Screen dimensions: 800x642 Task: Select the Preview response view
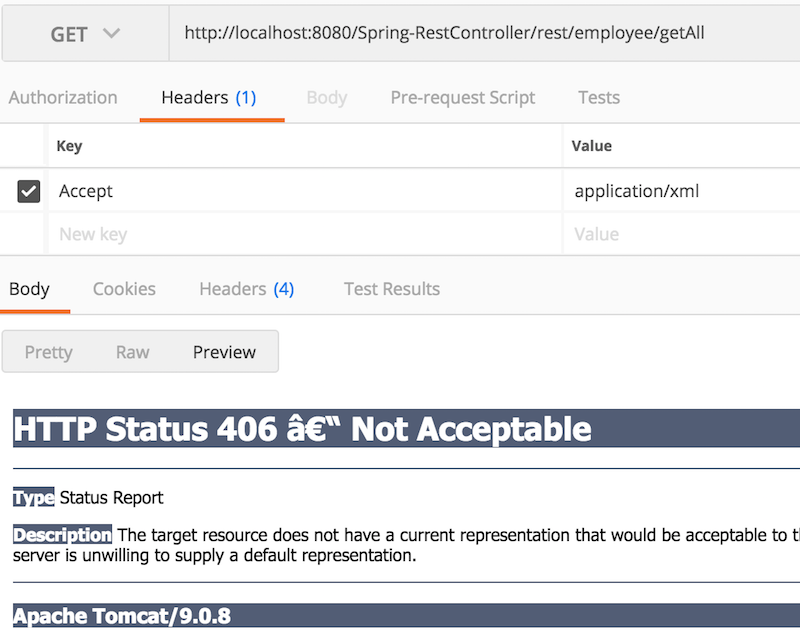pos(224,352)
